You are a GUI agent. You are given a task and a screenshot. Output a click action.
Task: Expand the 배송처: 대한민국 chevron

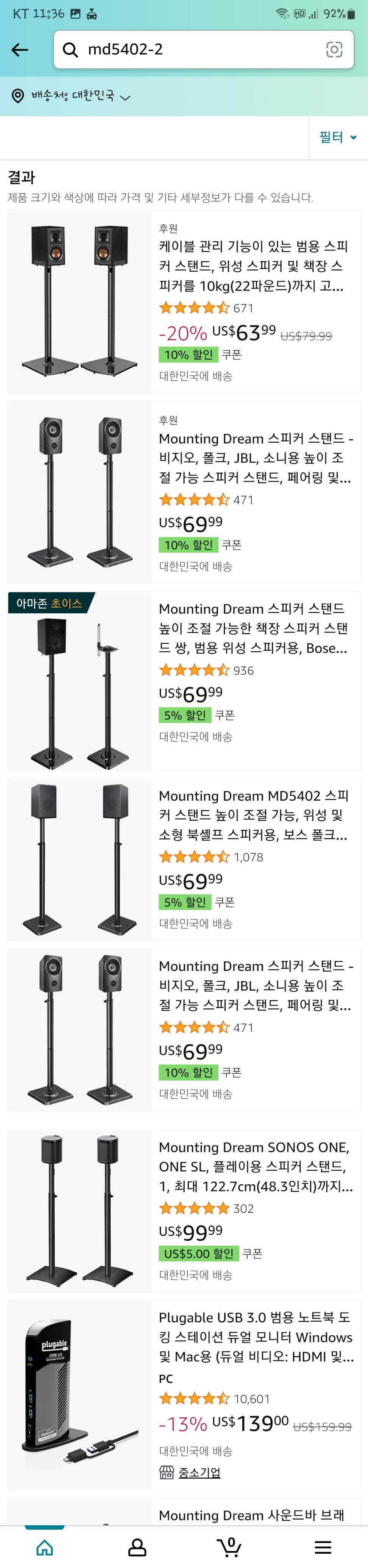coord(126,97)
